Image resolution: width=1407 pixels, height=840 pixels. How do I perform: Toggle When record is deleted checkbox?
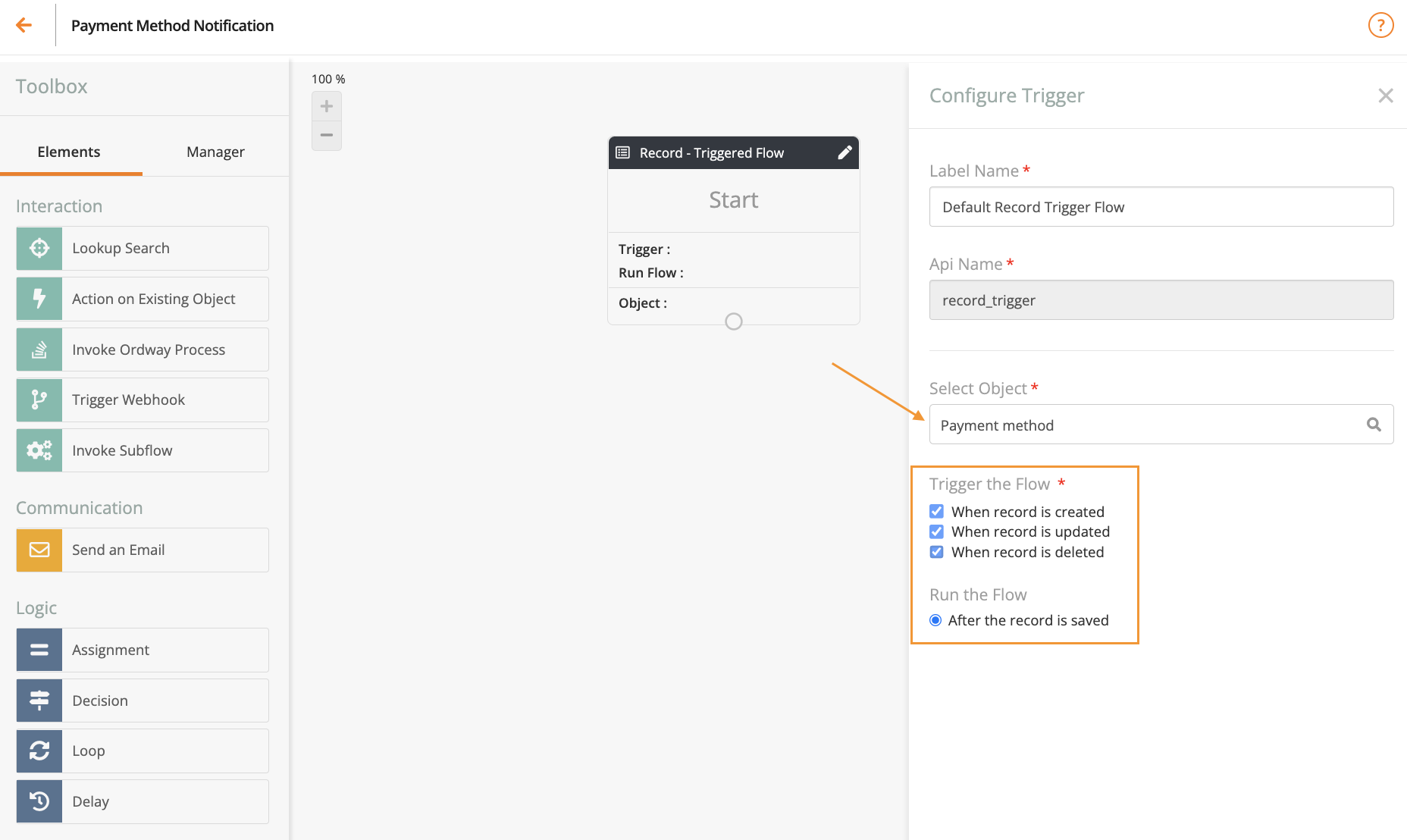click(x=937, y=552)
